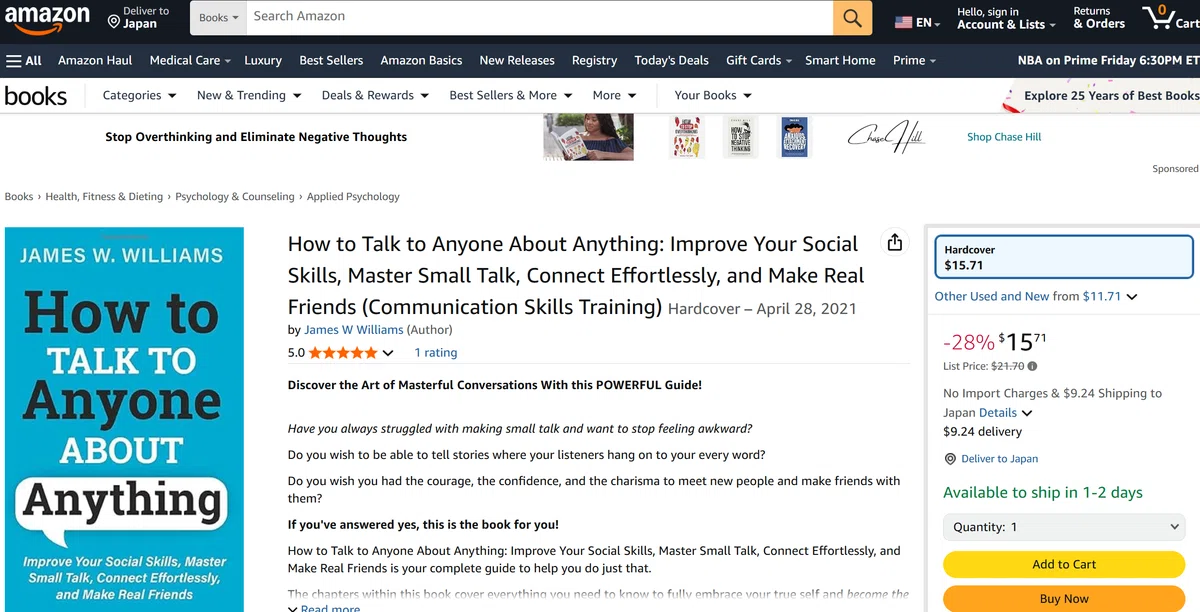This screenshot has height=612, width=1200.
Task: Click the Health, Fitness & Dieting breadcrumb
Action: point(104,197)
